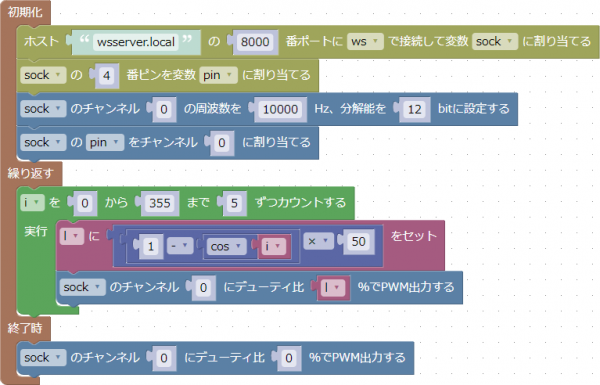
Task: Open sock dropdown in loop PWM output block
Action: point(83,287)
